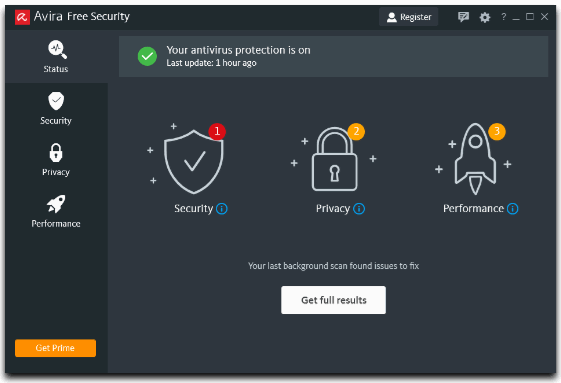The height and width of the screenshot is (383, 561).
Task: Open the Status section in sidebar
Action: tap(56, 57)
